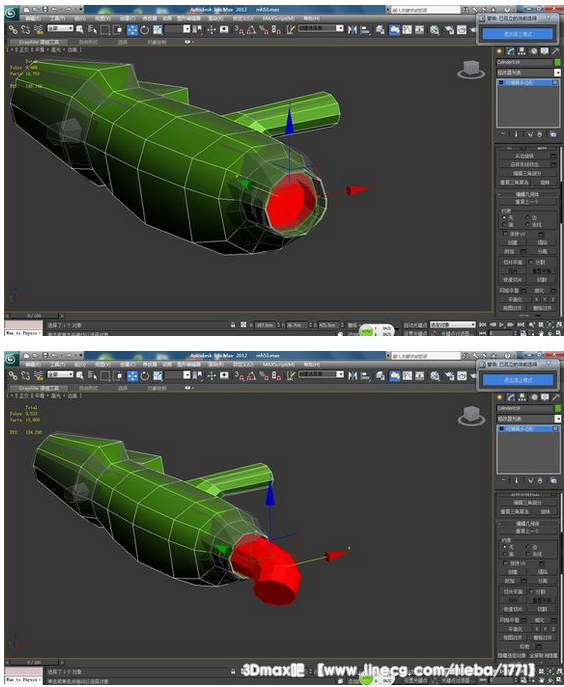This screenshot has width=564, height=687.
Task: Click green object color swatch in upper screenshot
Action: (x=557, y=62)
